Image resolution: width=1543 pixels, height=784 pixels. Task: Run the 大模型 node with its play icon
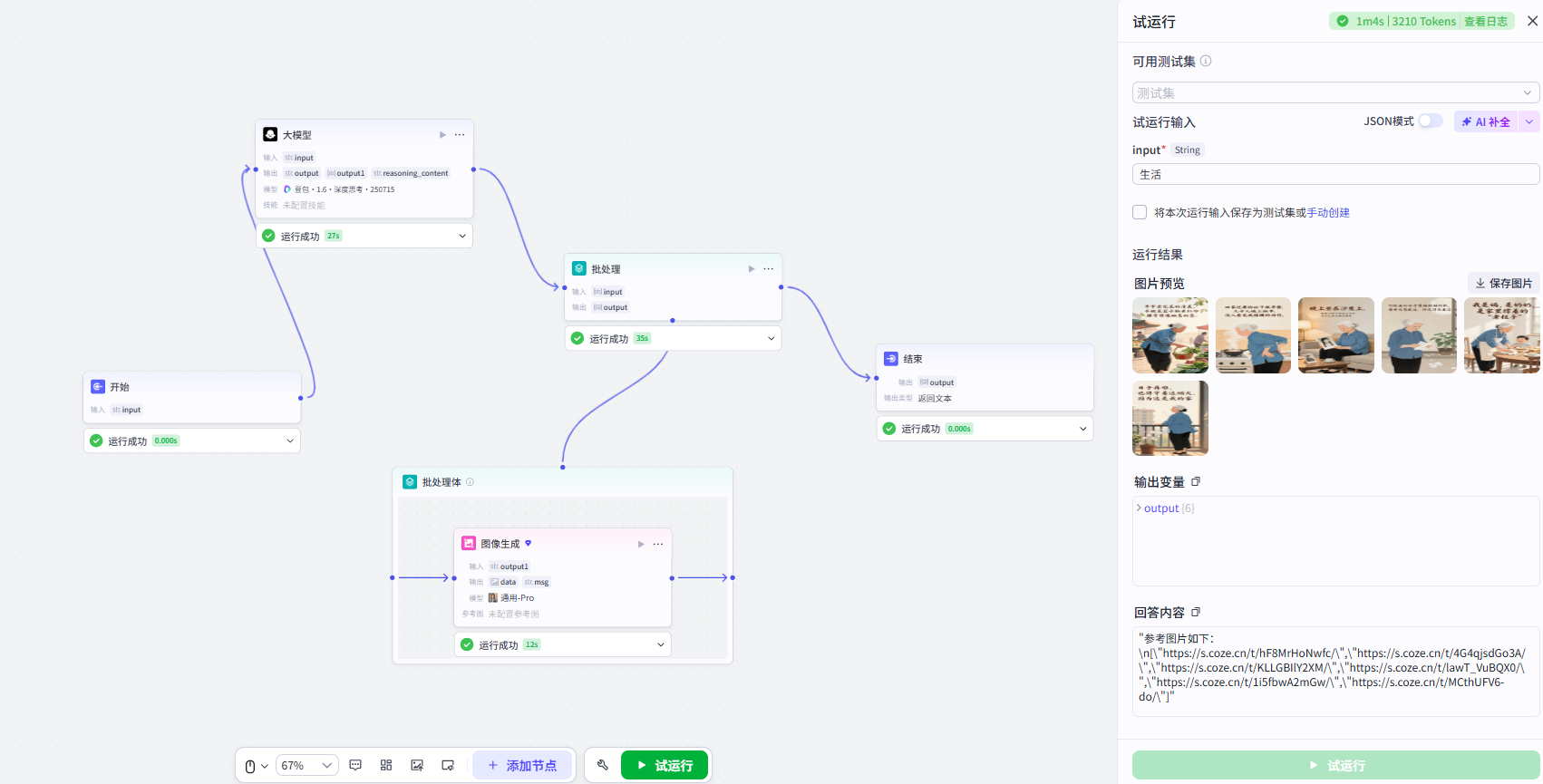click(x=442, y=135)
